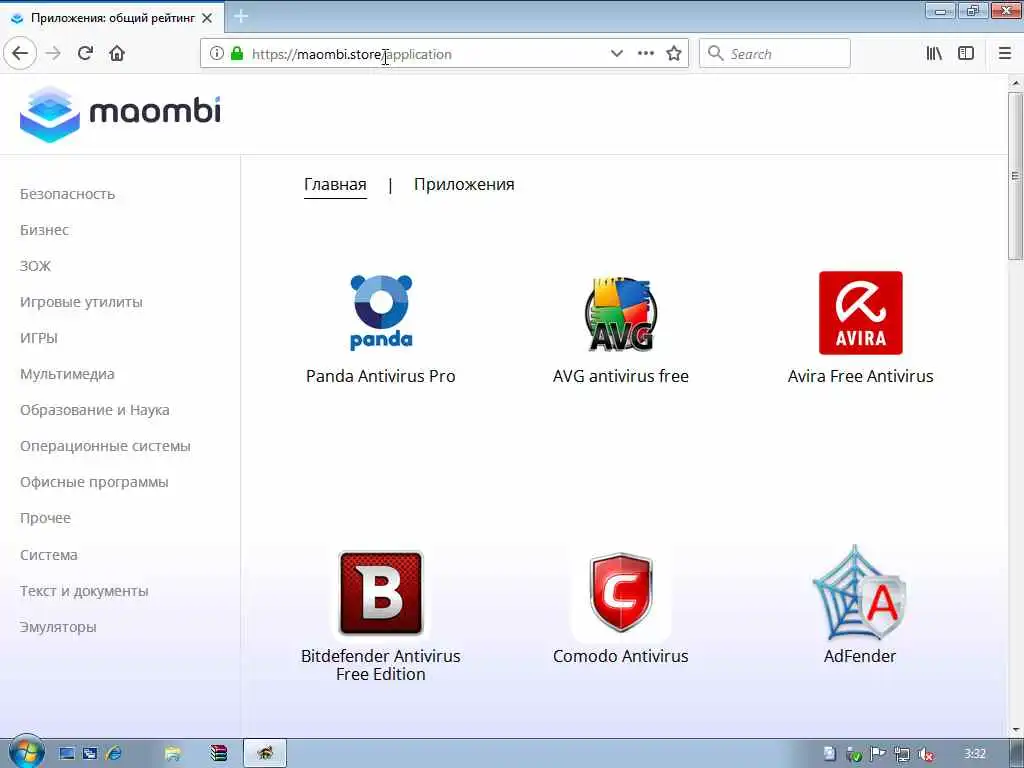Click the scrollbar down arrow

pyautogui.click(x=1016, y=729)
